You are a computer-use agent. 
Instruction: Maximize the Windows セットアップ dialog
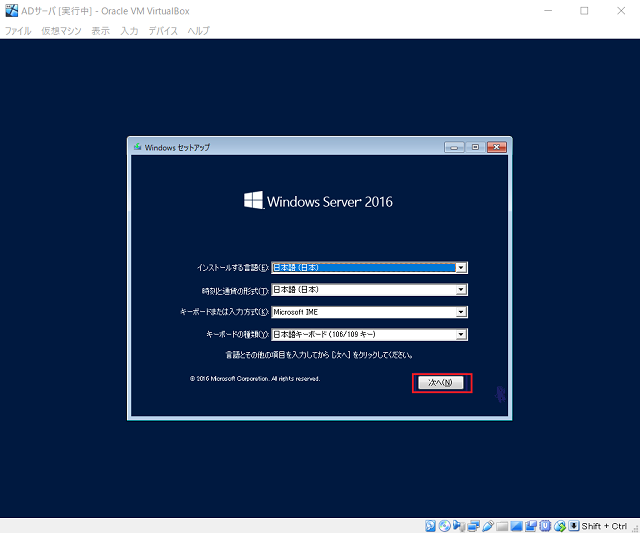click(x=475, y=147)
